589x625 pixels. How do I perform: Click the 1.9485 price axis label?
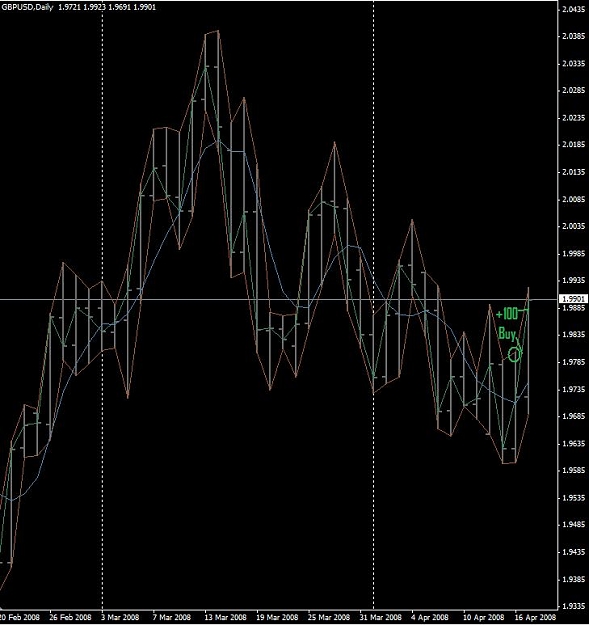click(574, 525)
